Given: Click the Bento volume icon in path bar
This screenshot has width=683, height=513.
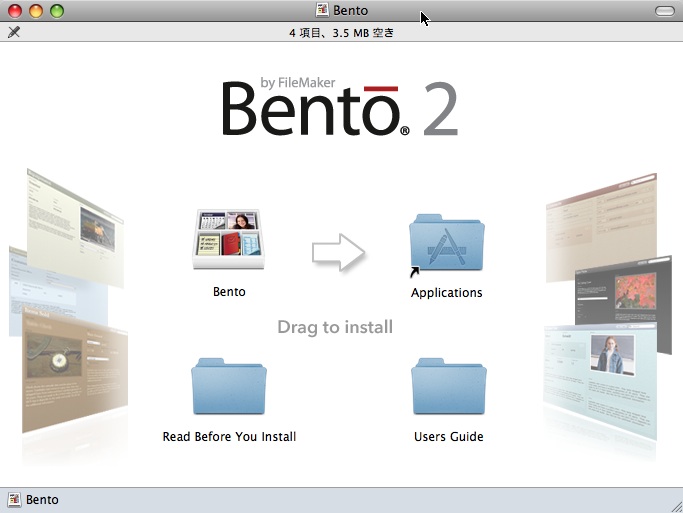Looking at the screenshot, I should [x=14, y=499].
